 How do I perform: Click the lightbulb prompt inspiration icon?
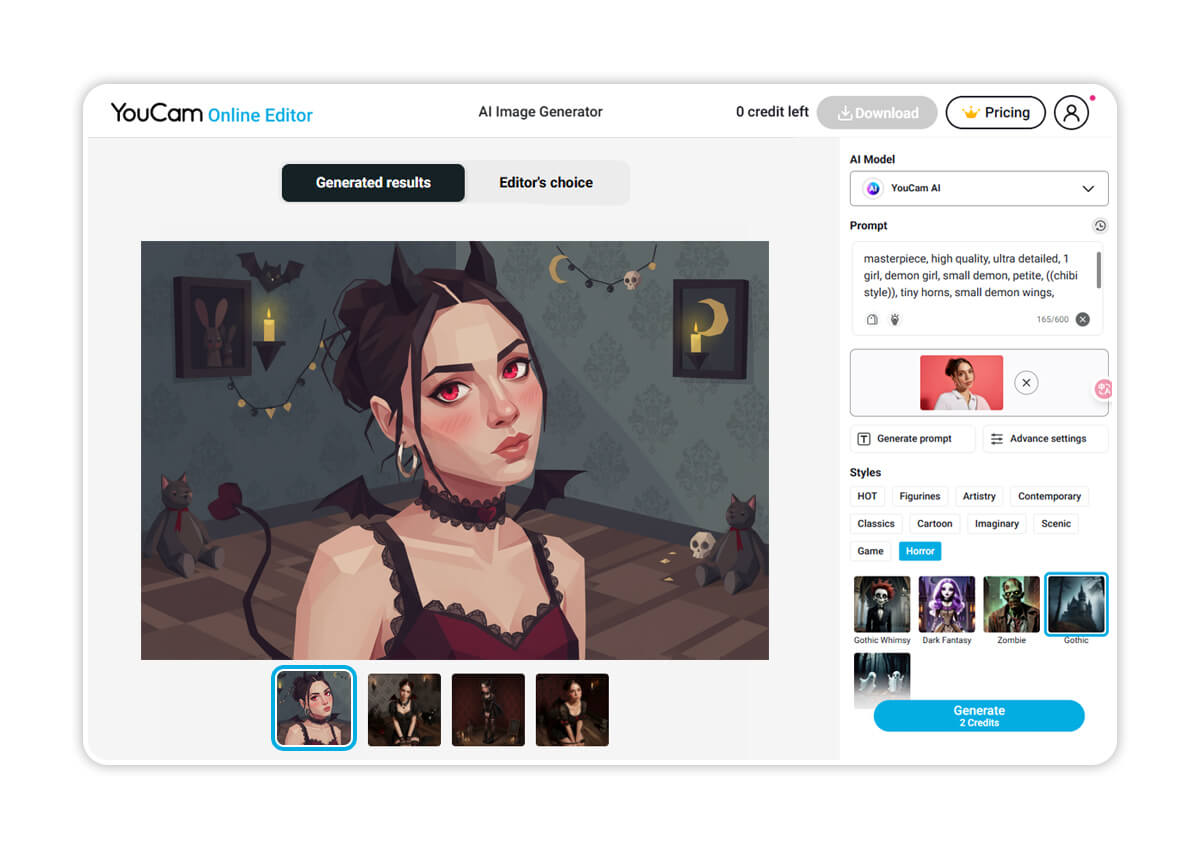click(895, 320)
